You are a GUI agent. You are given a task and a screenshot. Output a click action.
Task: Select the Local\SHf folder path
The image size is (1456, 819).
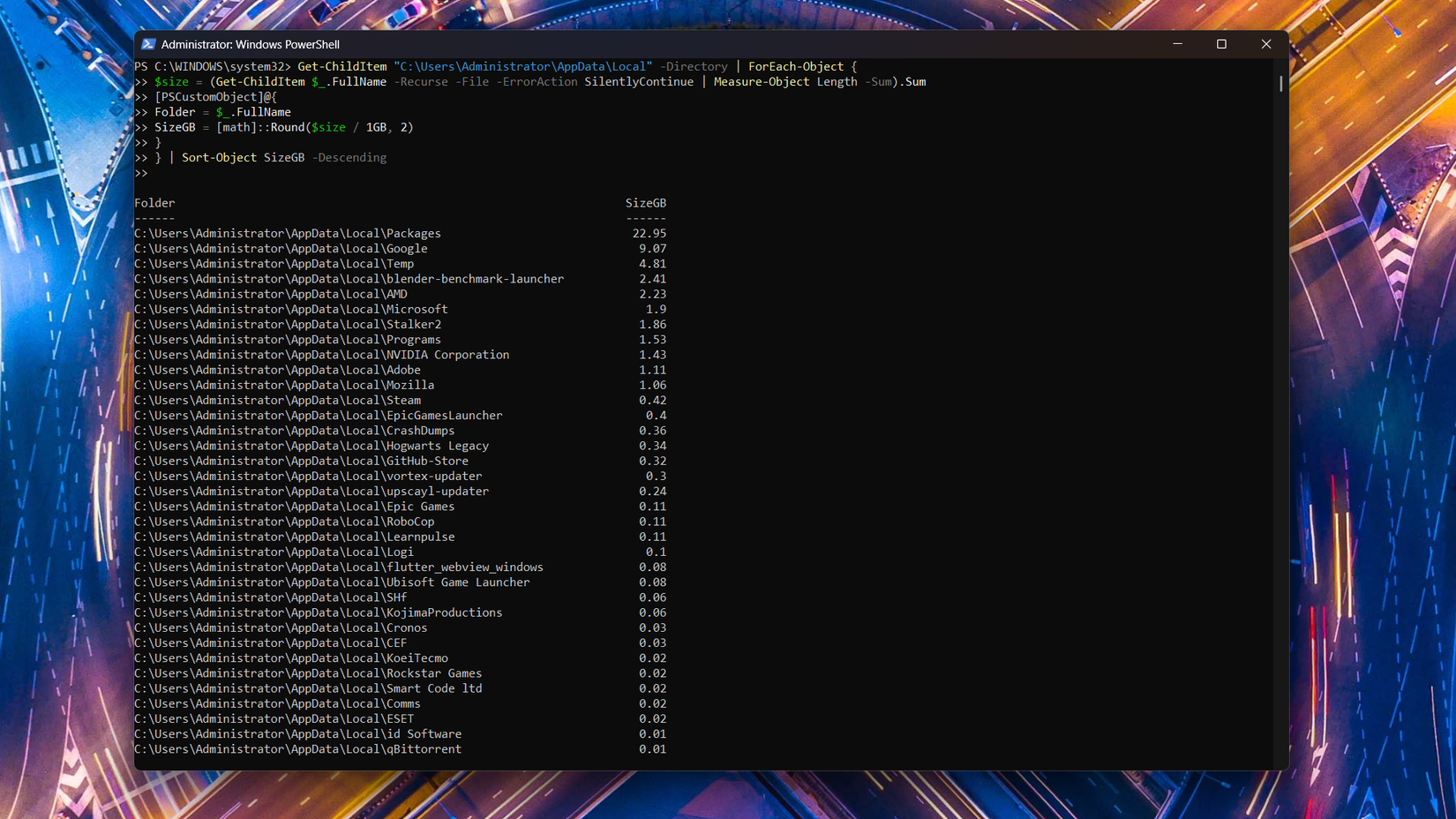point(271,597)
